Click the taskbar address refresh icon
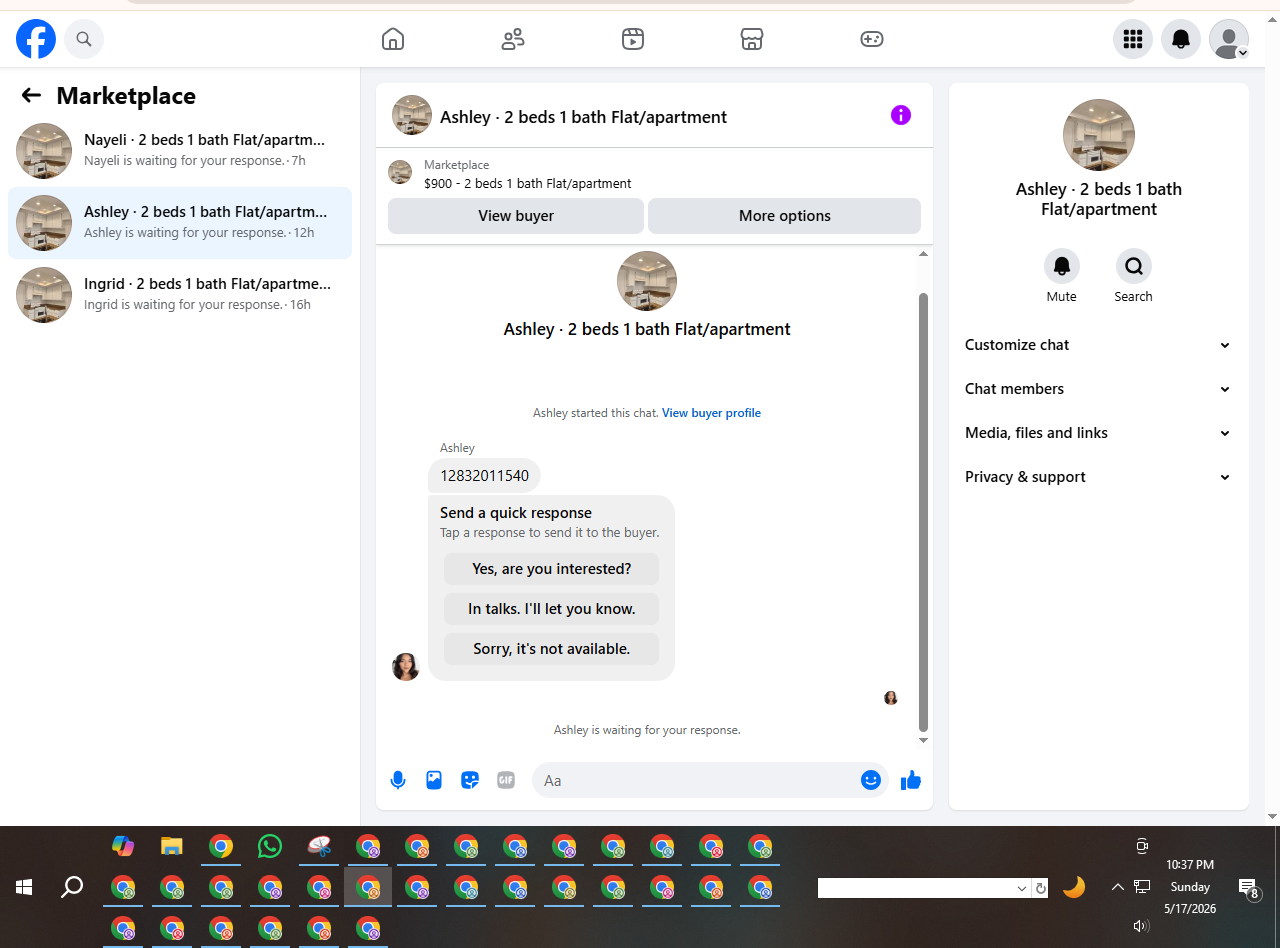This screenshot has height=948, width=1280. coord(1041,888)
